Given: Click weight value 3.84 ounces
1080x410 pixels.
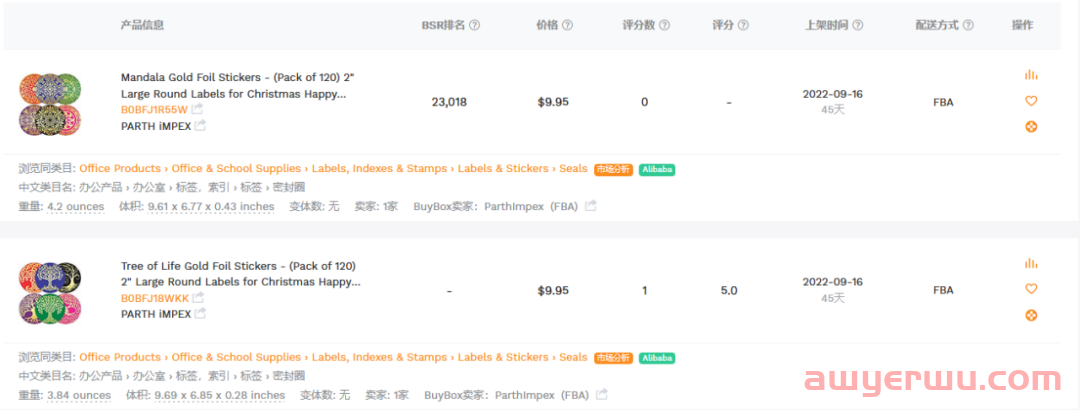Looking at the screenshot, I should (79, 396).
